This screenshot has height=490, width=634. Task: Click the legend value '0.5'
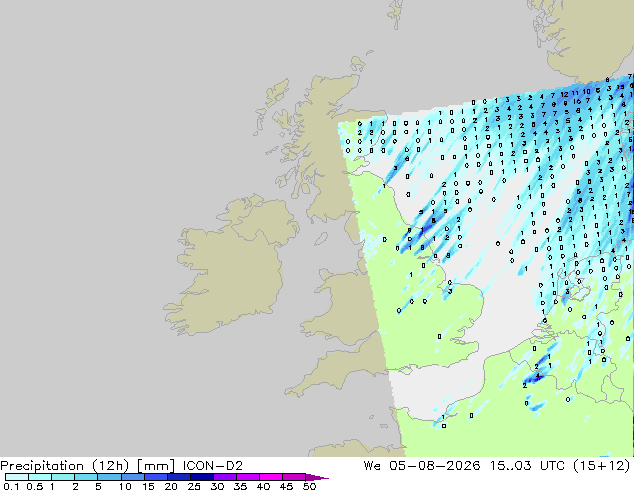coord(34,486)
